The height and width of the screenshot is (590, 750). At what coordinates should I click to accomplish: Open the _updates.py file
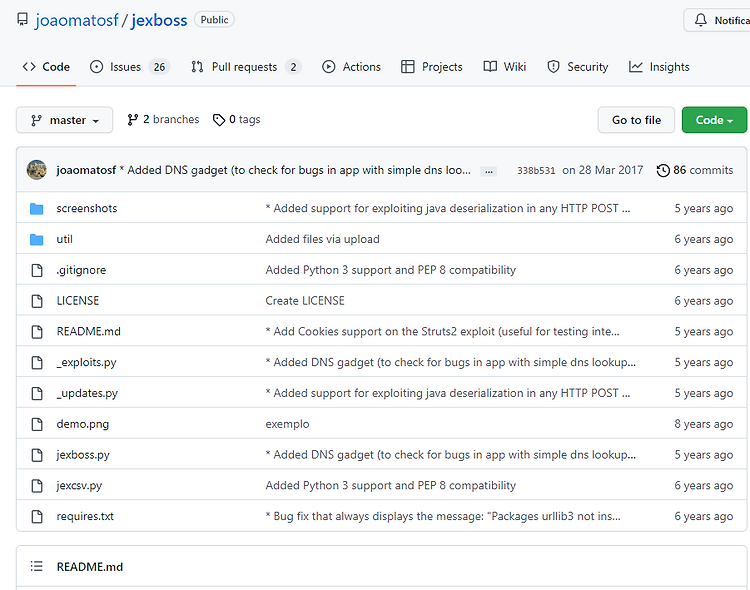pyautogui.click(x=87, y=393)
